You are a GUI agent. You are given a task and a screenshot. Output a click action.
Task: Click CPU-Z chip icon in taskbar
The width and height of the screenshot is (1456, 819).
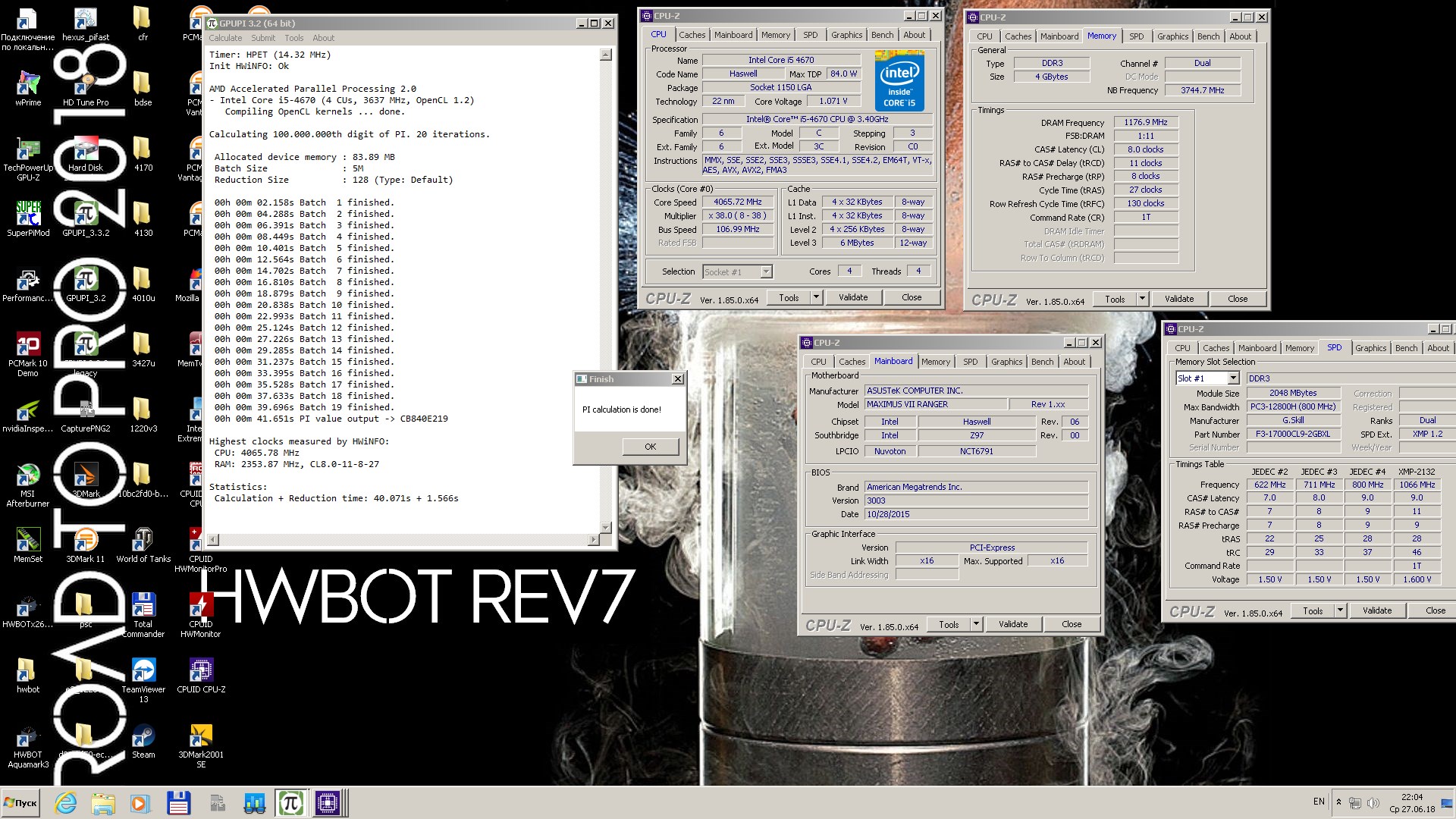coord(328,803)
